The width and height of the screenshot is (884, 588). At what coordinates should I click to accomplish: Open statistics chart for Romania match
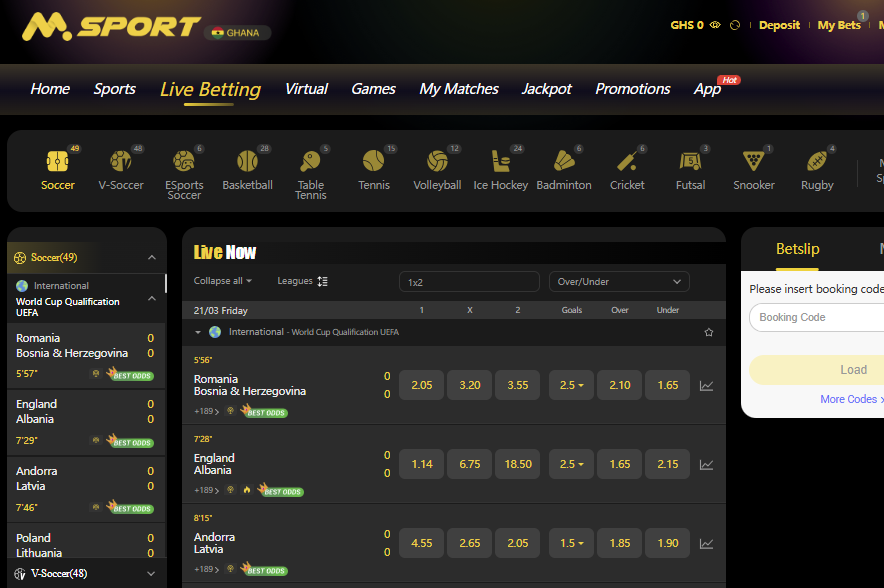coord(707,385)
